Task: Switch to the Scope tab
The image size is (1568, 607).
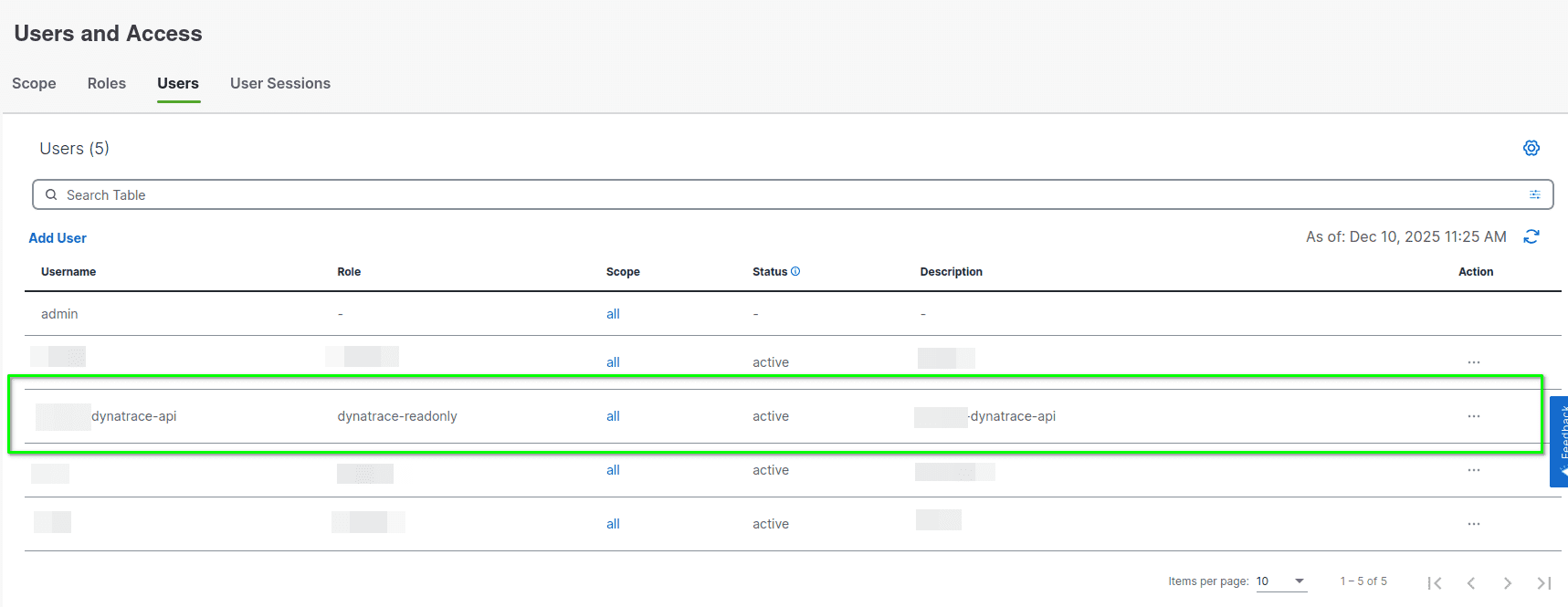Action: (34, 83)
